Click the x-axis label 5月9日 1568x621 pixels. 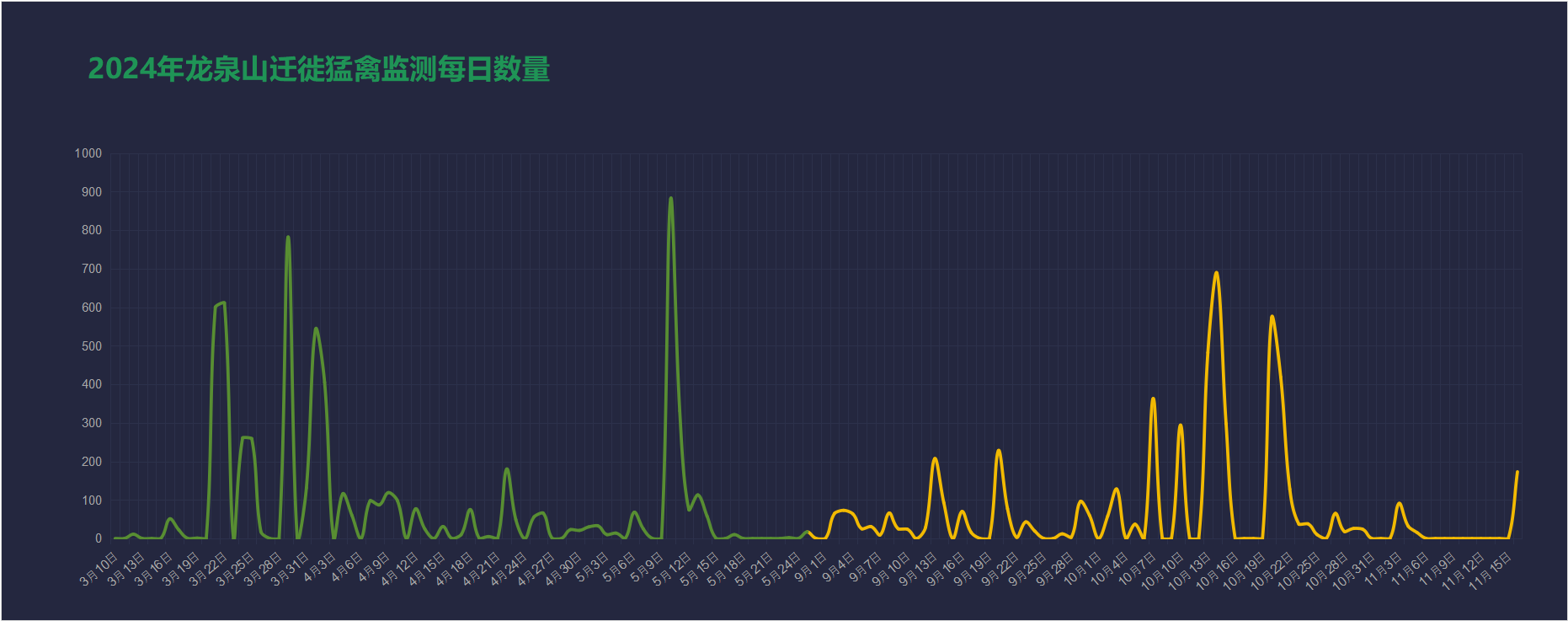tap(648, 567)
